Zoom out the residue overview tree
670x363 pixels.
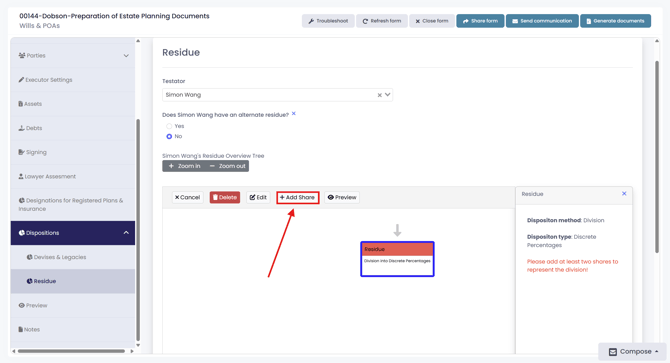[x=227, y=166]
